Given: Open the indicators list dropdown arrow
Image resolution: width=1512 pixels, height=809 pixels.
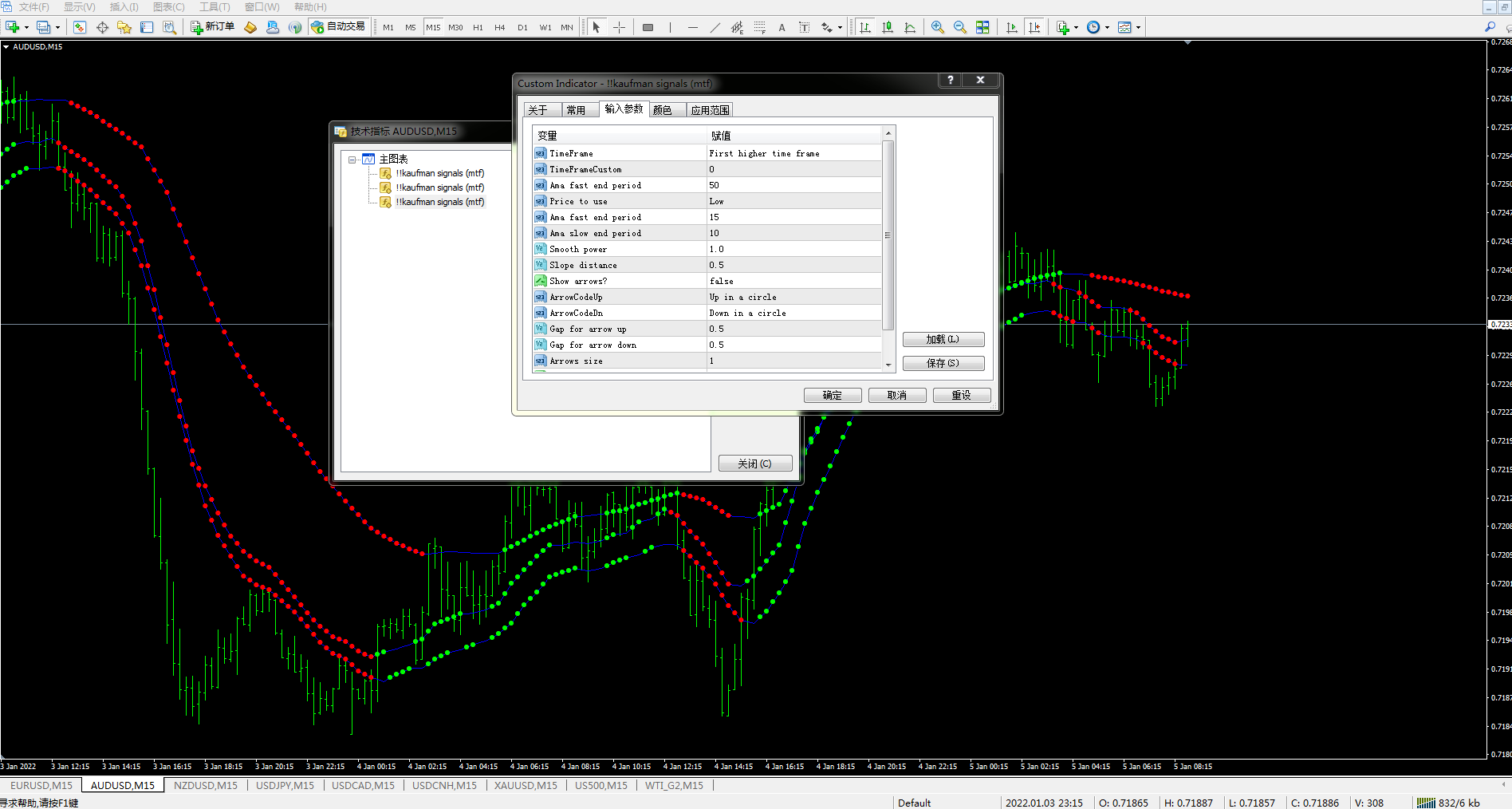Looking at the screenshot, I should tap(1076, 27).
